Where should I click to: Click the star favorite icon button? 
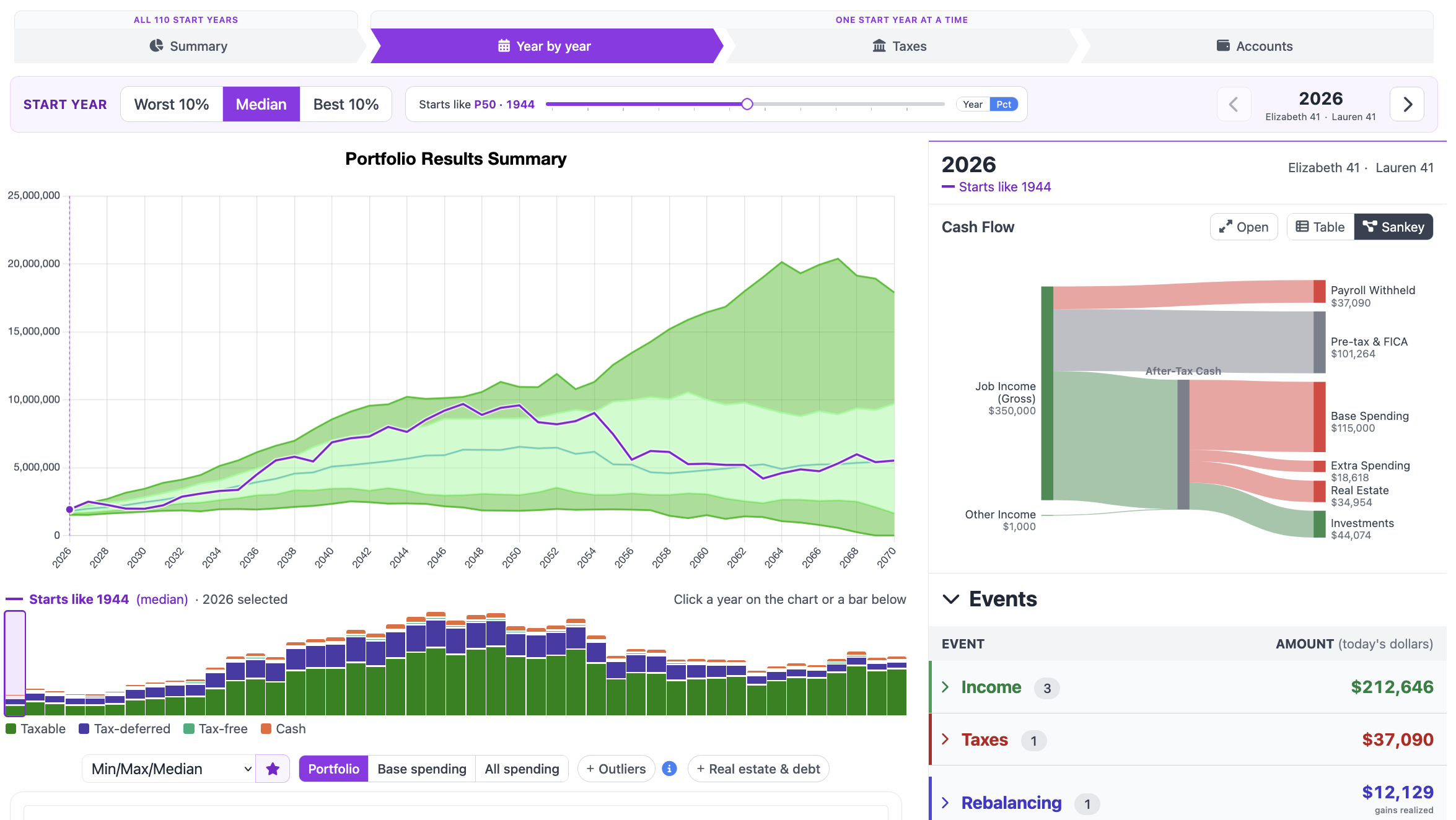point(273,769)
